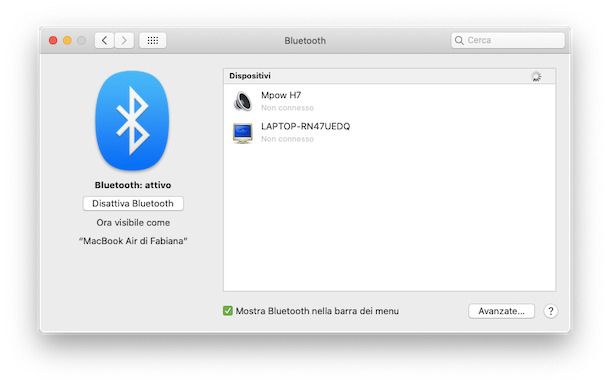
Task: Click the Ora visibile come label
Action: (x=133, y=223)
